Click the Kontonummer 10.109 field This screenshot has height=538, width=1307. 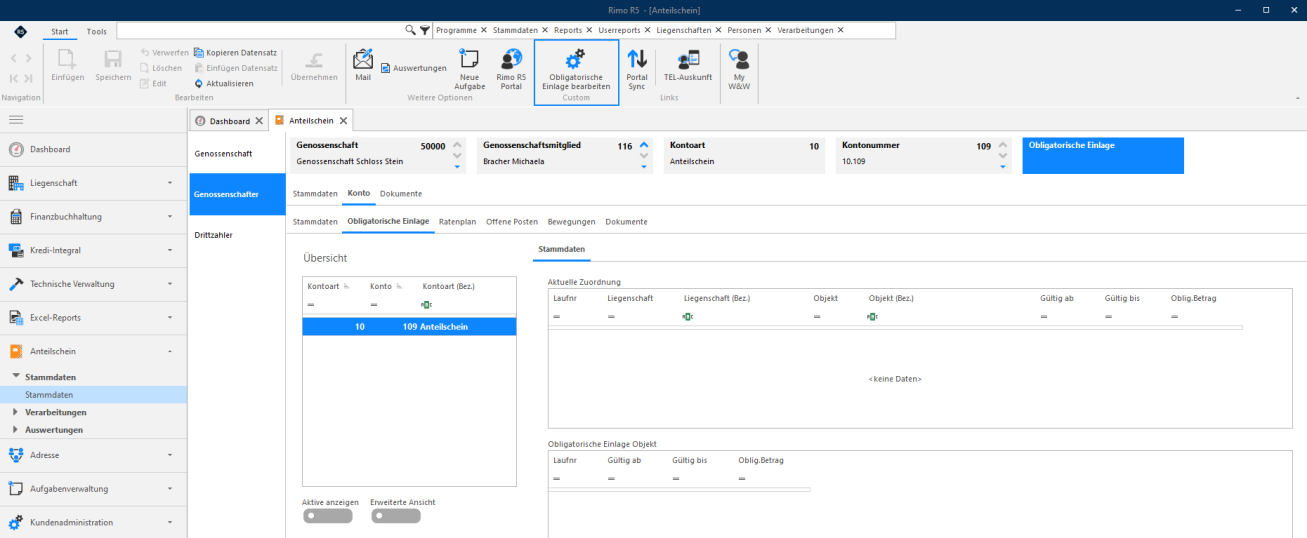(923, 154)
